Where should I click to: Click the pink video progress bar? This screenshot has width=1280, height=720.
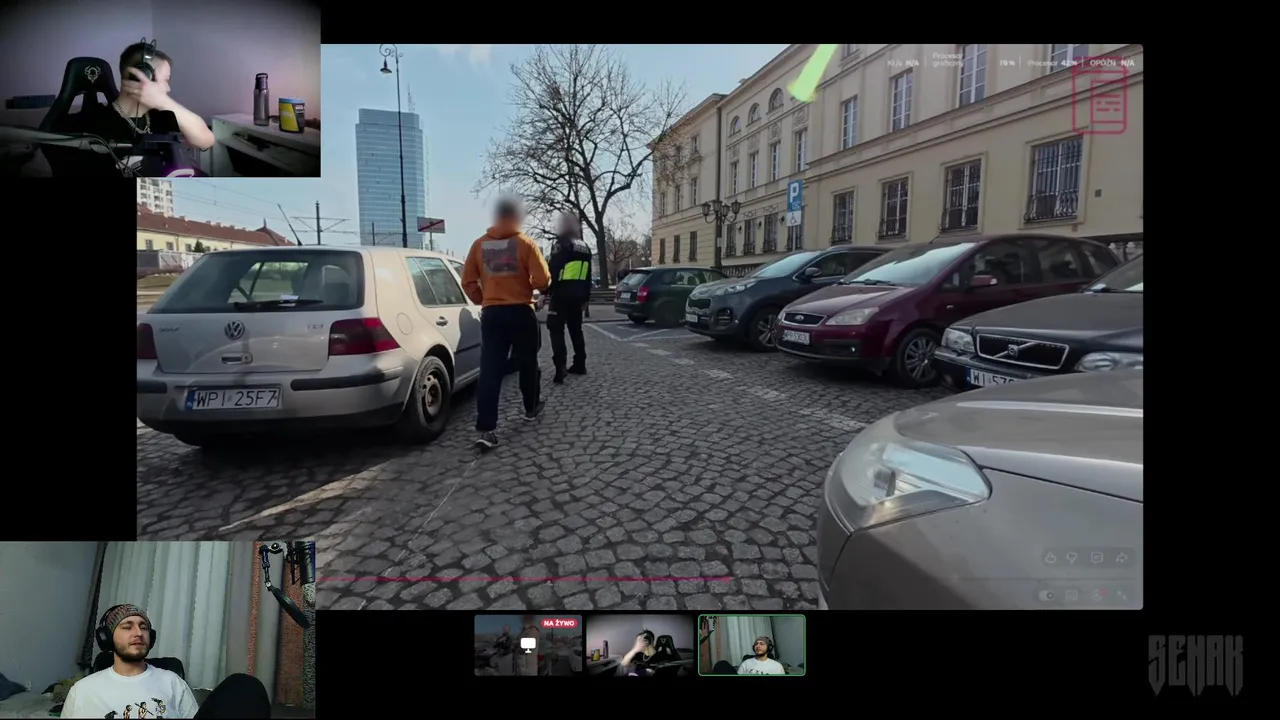coord(525,578)
